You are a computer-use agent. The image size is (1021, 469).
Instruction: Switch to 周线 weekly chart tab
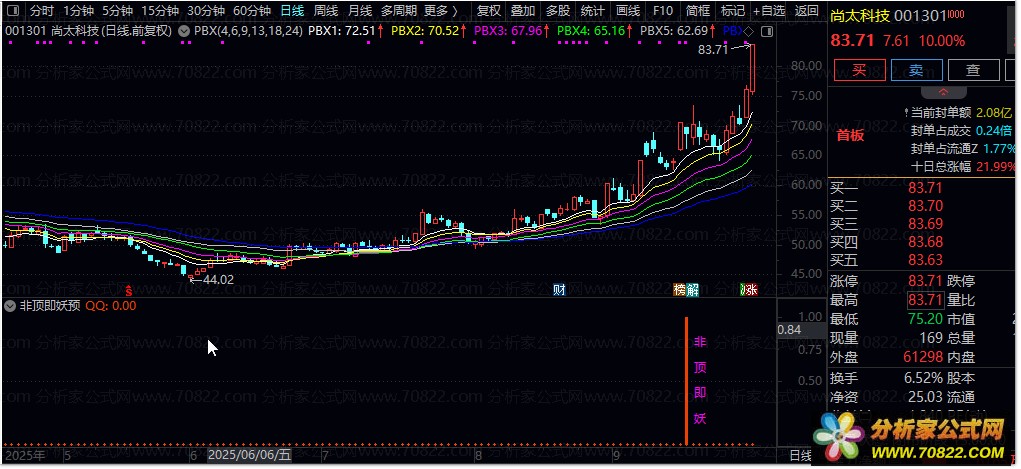tap(325, 11)
